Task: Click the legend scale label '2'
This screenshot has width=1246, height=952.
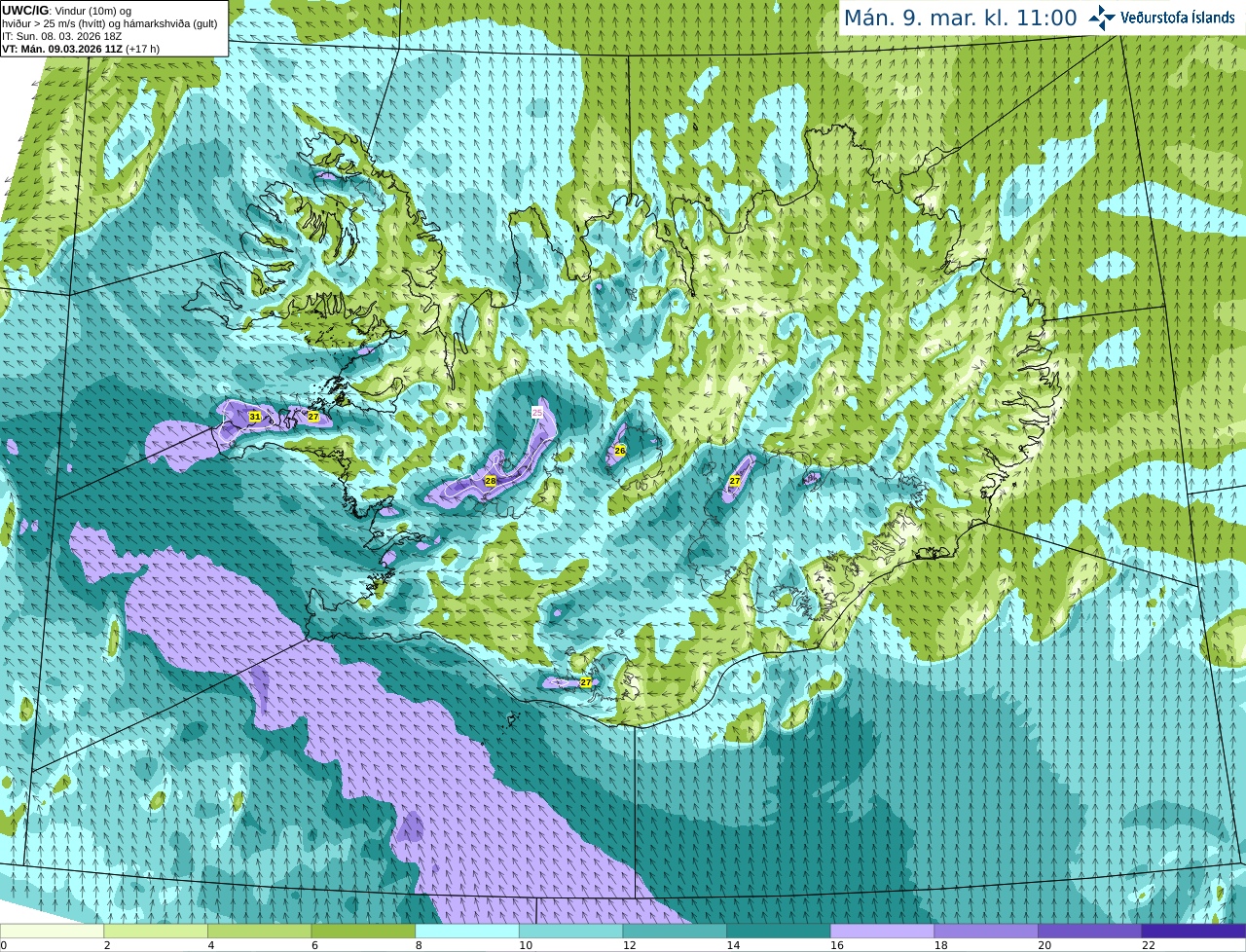Action: point(107,945)
